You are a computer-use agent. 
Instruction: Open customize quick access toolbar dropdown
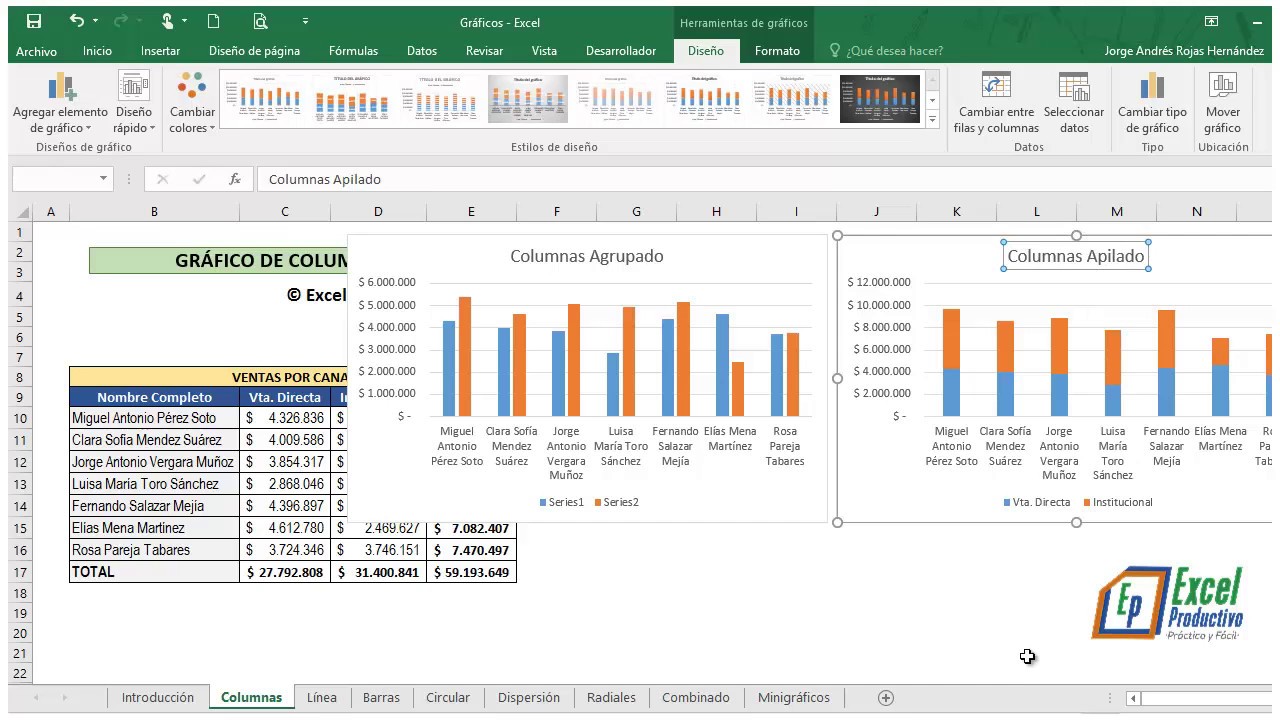click(x=305, y=21)
